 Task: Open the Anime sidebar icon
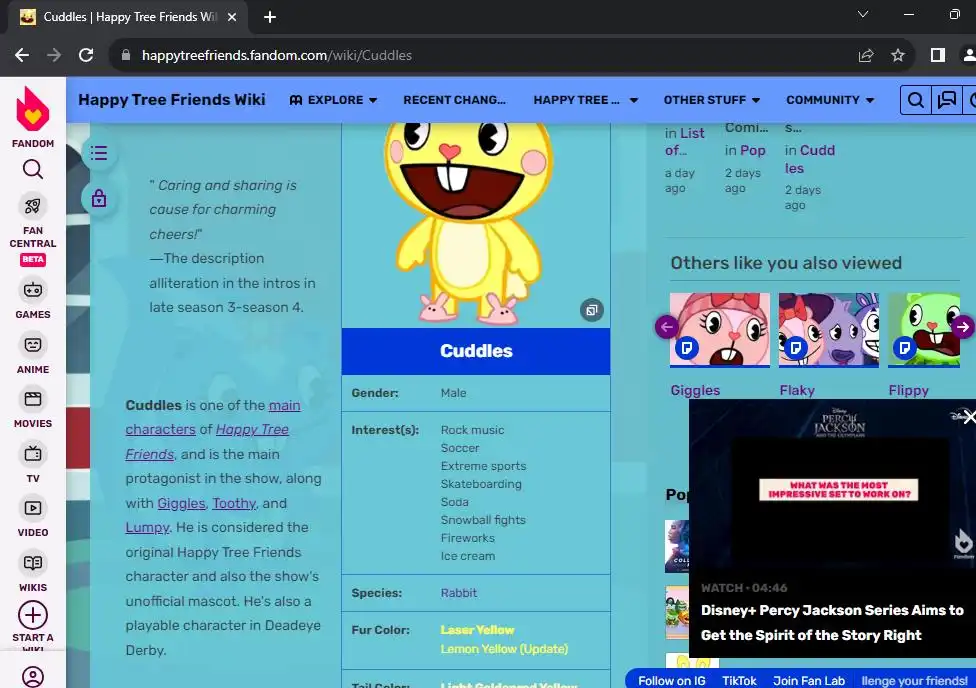coord(32,344)
